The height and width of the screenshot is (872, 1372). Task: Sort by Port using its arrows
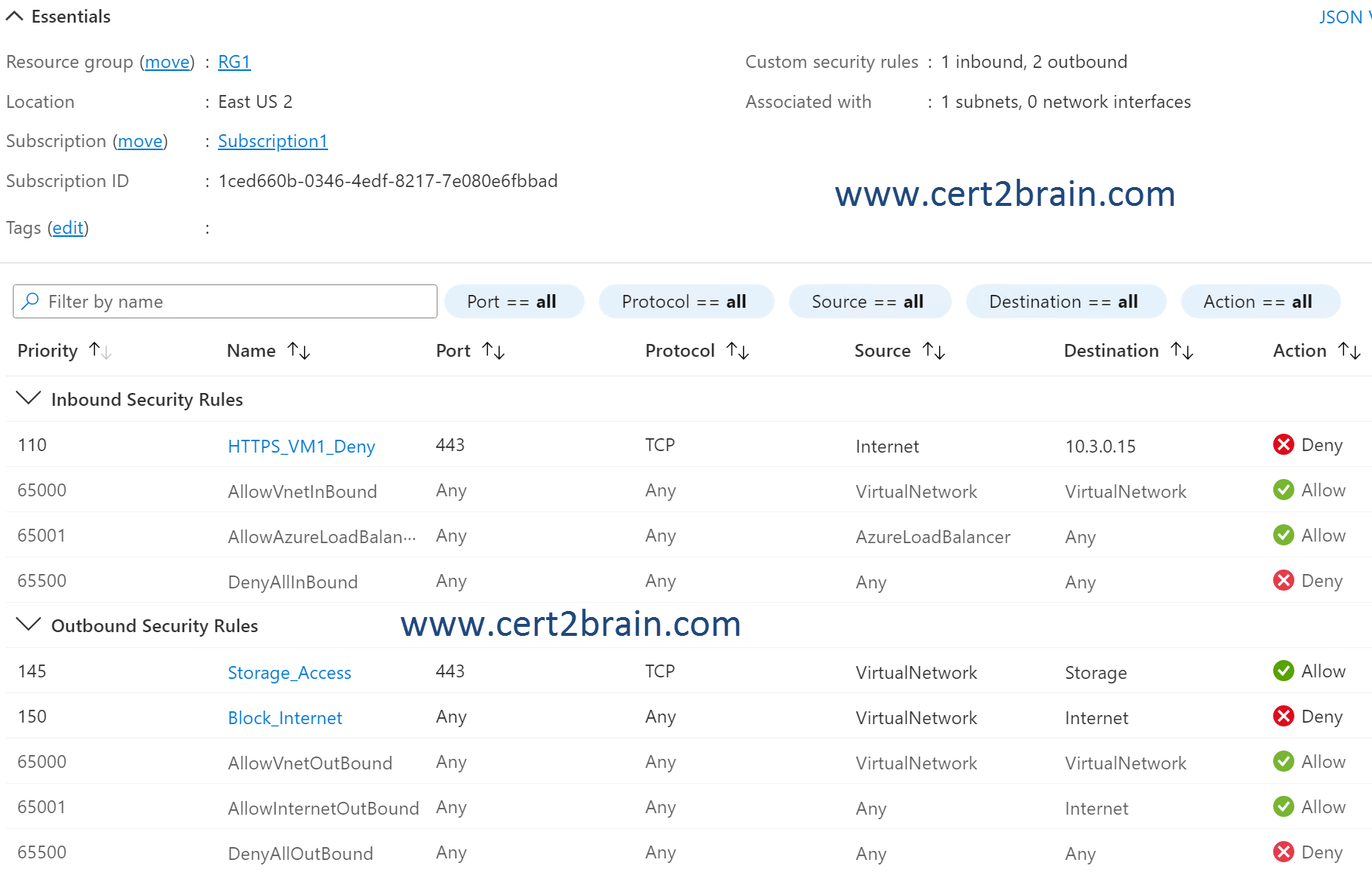[x=493, y=351]
